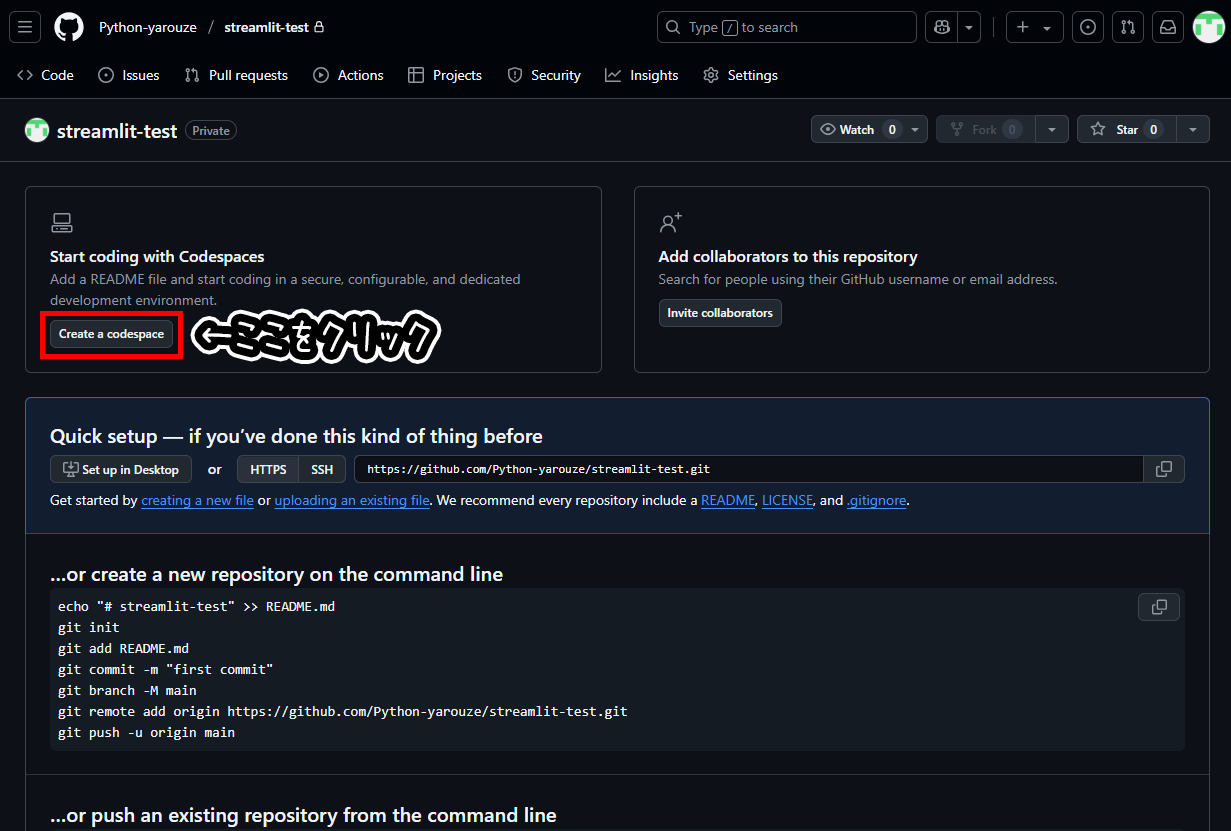Click the LICENSE link
This screenshot has height=831, width=1231.
pos(788,500)
